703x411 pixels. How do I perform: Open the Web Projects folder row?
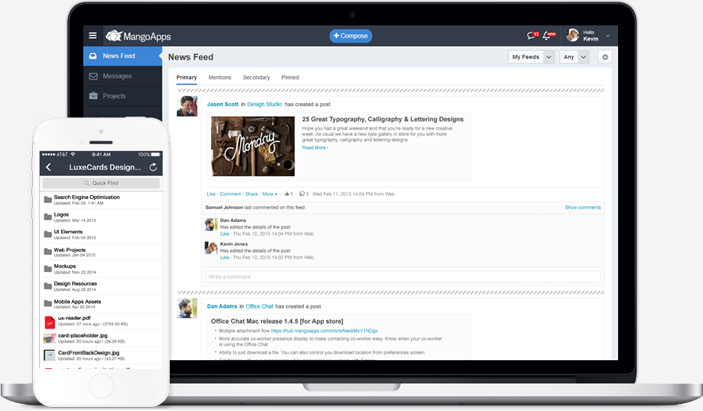point(101,252)
